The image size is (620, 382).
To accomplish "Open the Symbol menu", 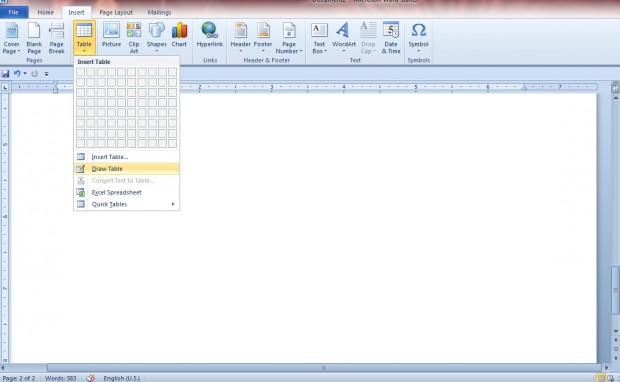I will click(418, 38).
